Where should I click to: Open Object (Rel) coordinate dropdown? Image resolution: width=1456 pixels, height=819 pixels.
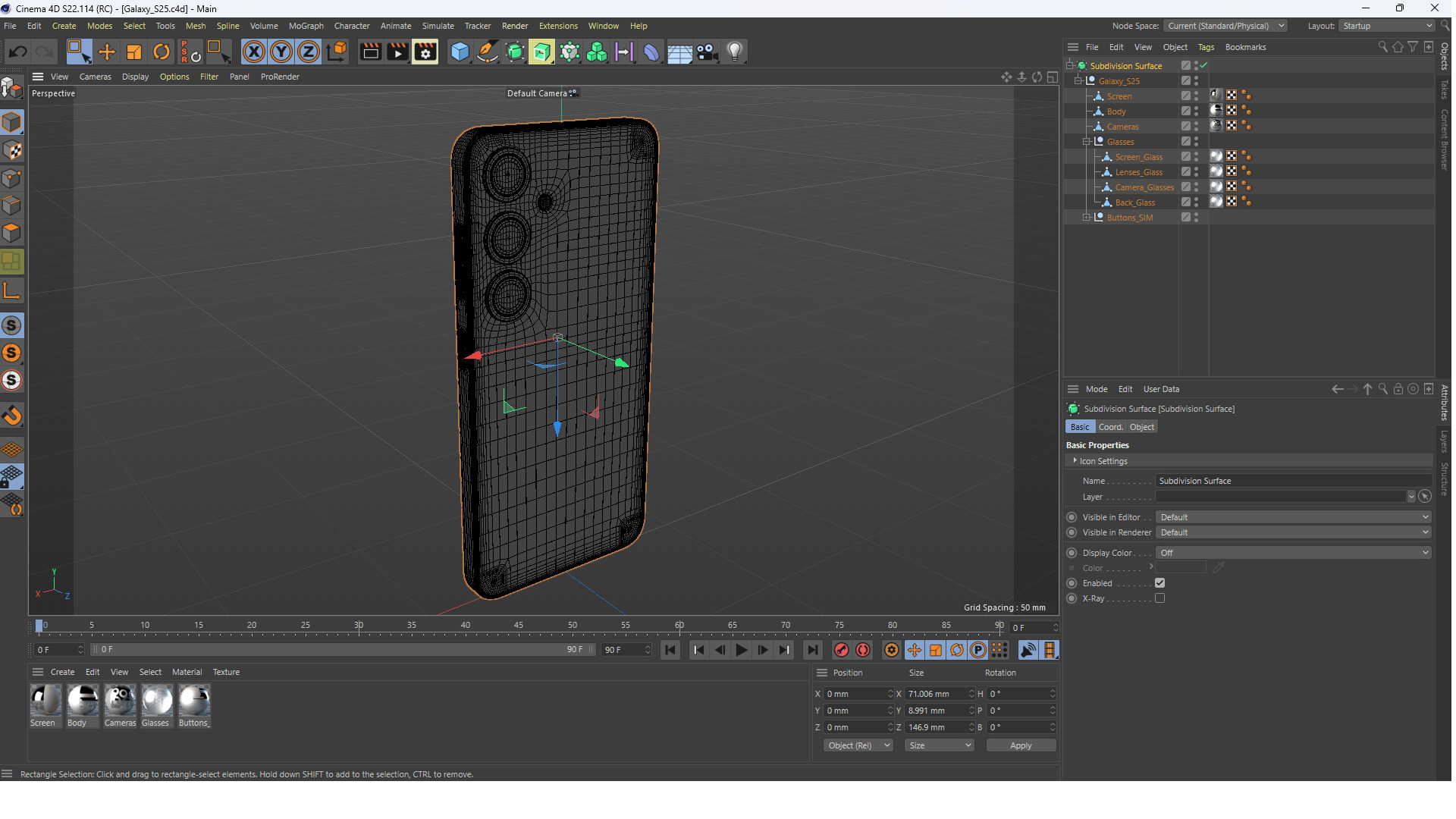click(858, 745)
